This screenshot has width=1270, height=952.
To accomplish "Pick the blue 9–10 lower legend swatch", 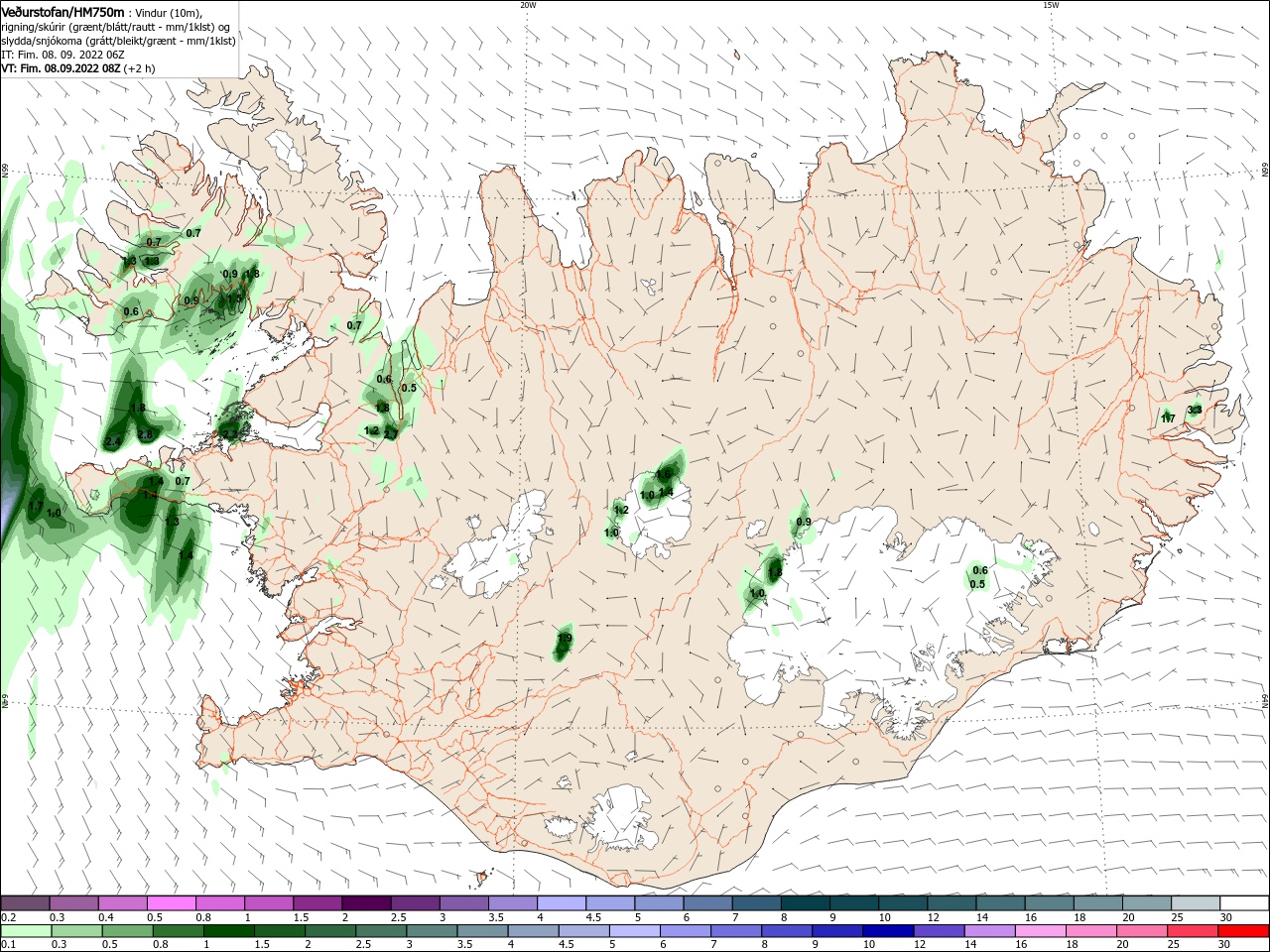I will coord(836,931).
